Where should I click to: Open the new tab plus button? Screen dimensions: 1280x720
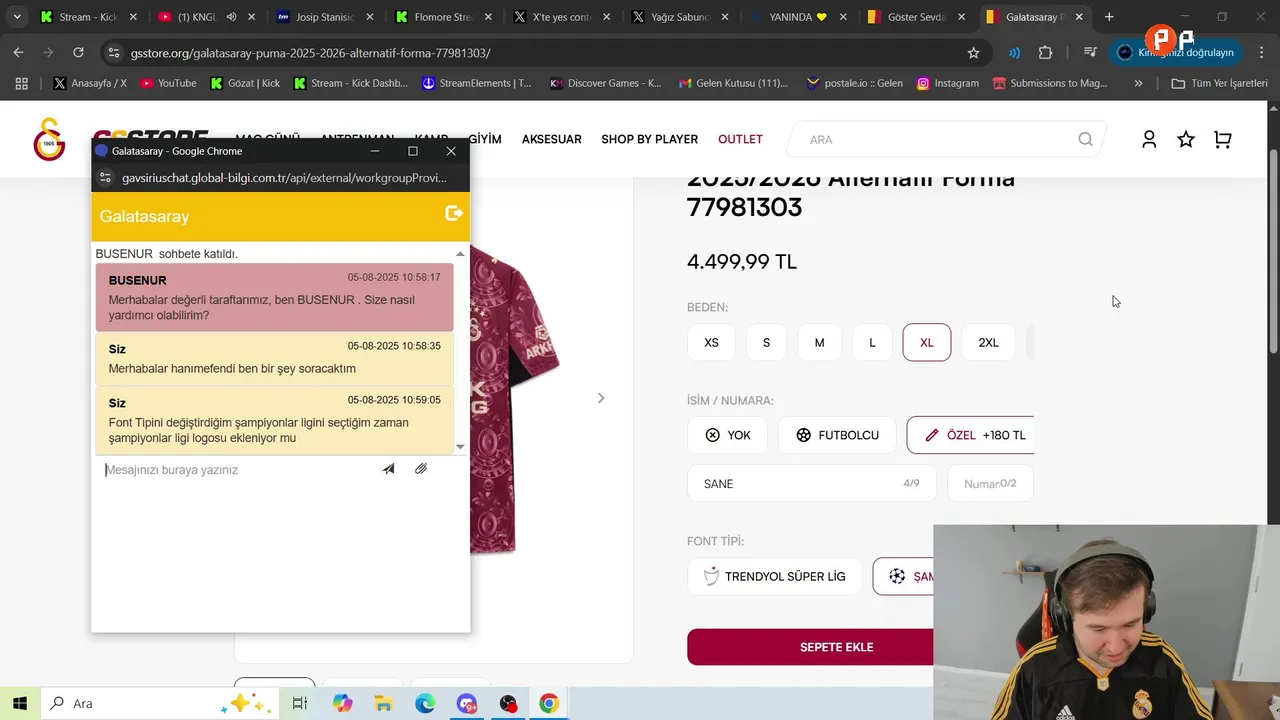pos(1109,17)
